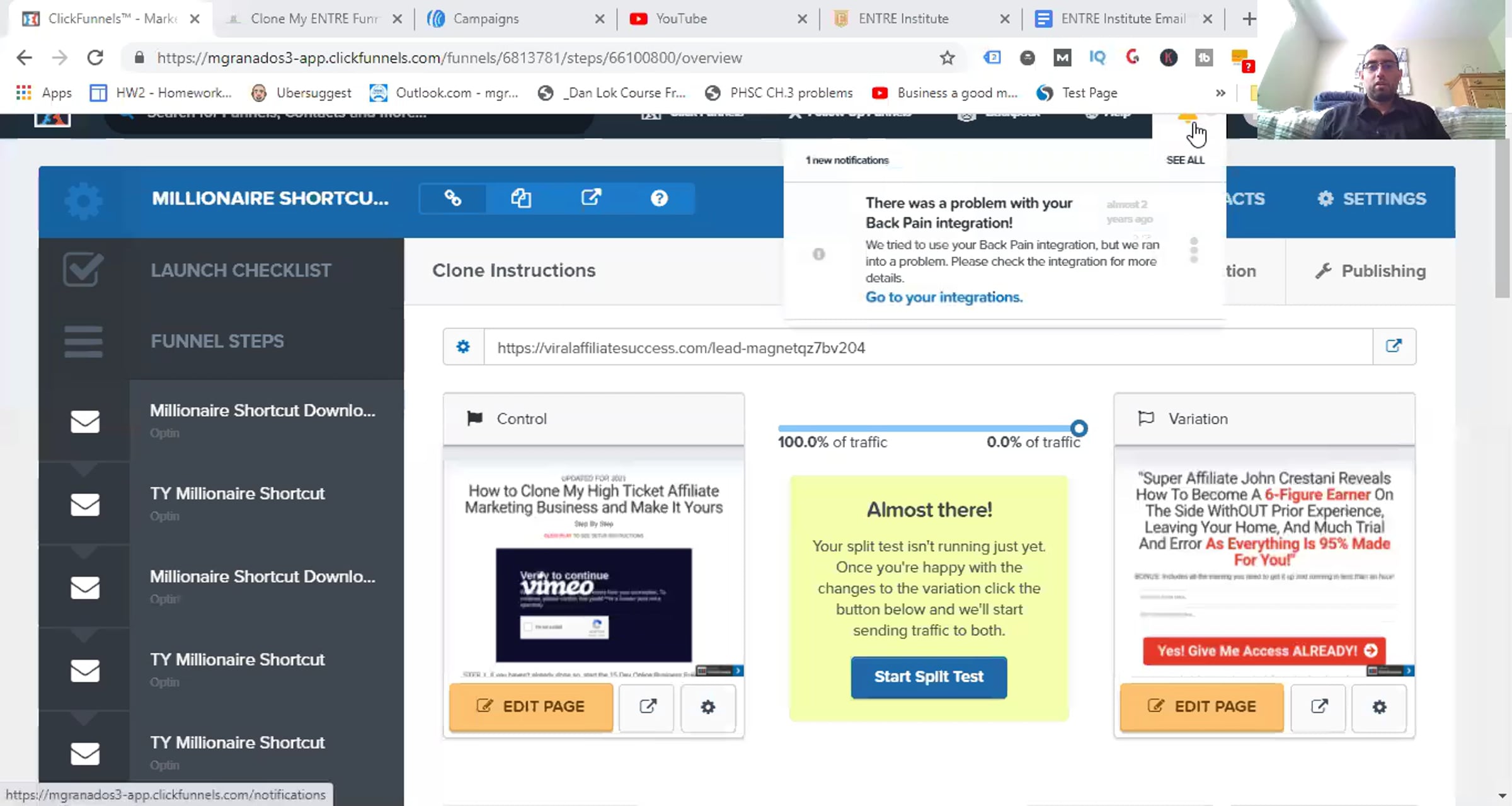Image resolution: width=1512 pixels, height=806 pixels.
Task: Click the Start Split Test button
Action: point(929,677)
